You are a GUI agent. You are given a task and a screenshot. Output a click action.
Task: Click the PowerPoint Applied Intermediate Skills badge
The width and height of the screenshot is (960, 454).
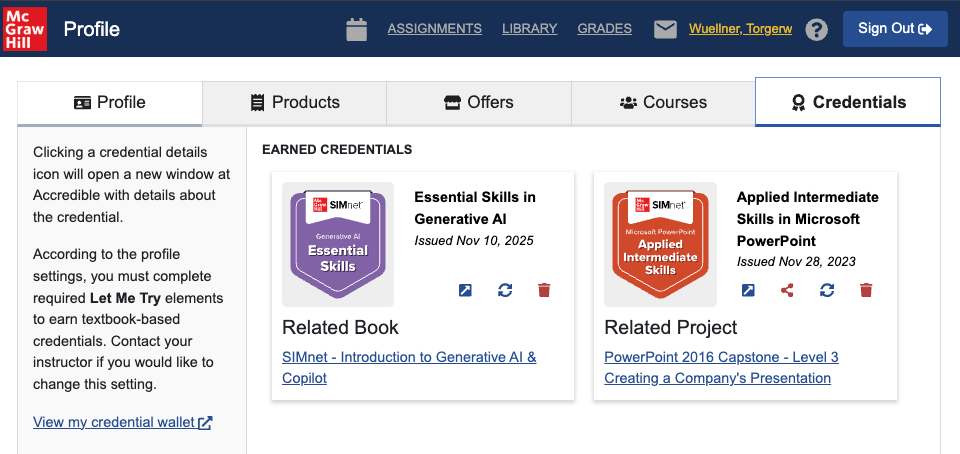[660, 244]
